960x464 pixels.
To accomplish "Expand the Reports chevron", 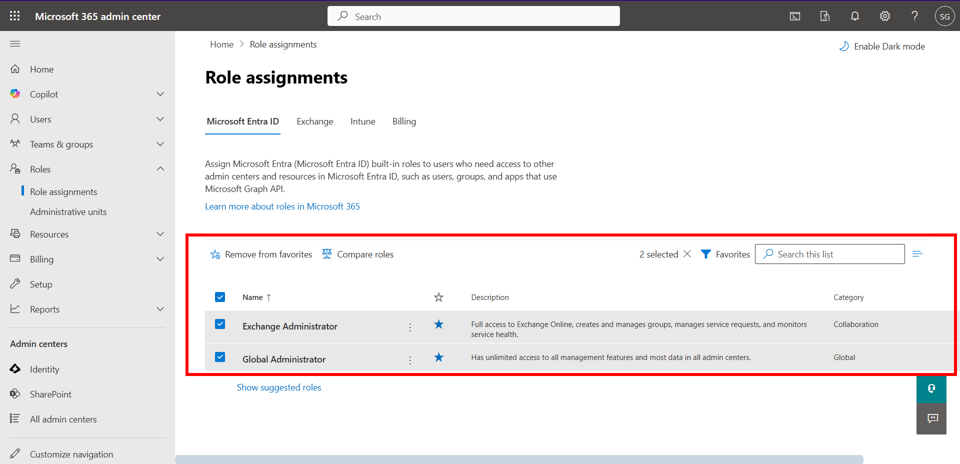I will pos(160,310).
